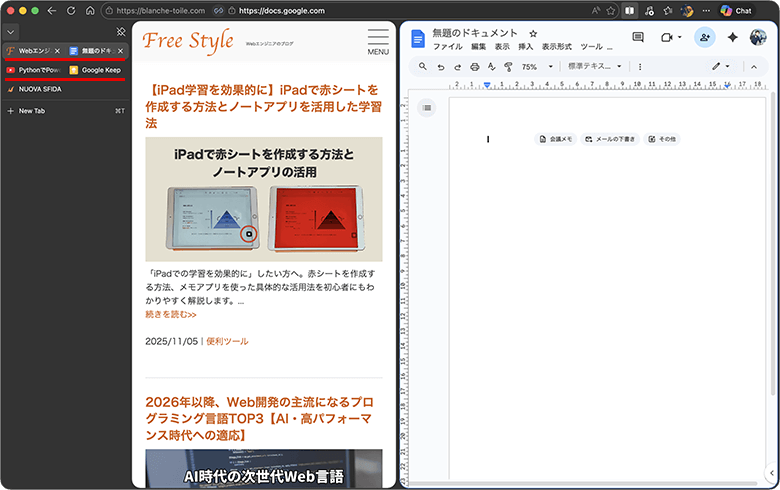This screenshot has height=490, width=780.
Task: Expand editing mode pencil dropdown
Action: point(721,66)
